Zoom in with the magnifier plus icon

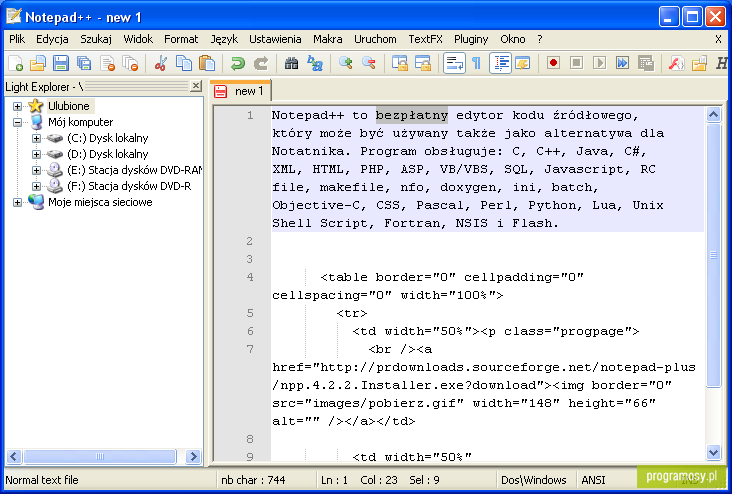point(345,63)
